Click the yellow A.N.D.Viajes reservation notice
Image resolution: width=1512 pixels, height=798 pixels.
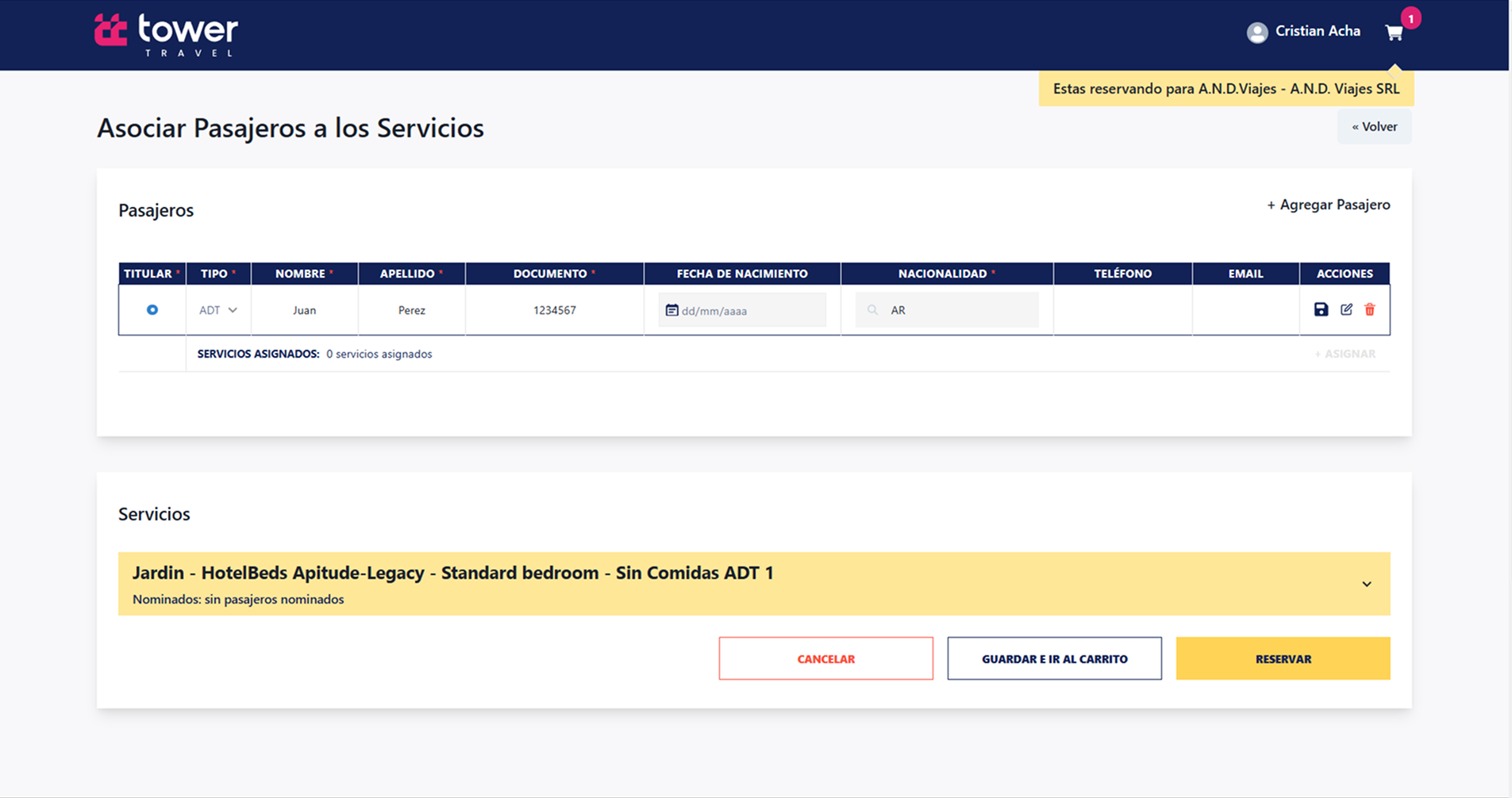click(1226, 89)
